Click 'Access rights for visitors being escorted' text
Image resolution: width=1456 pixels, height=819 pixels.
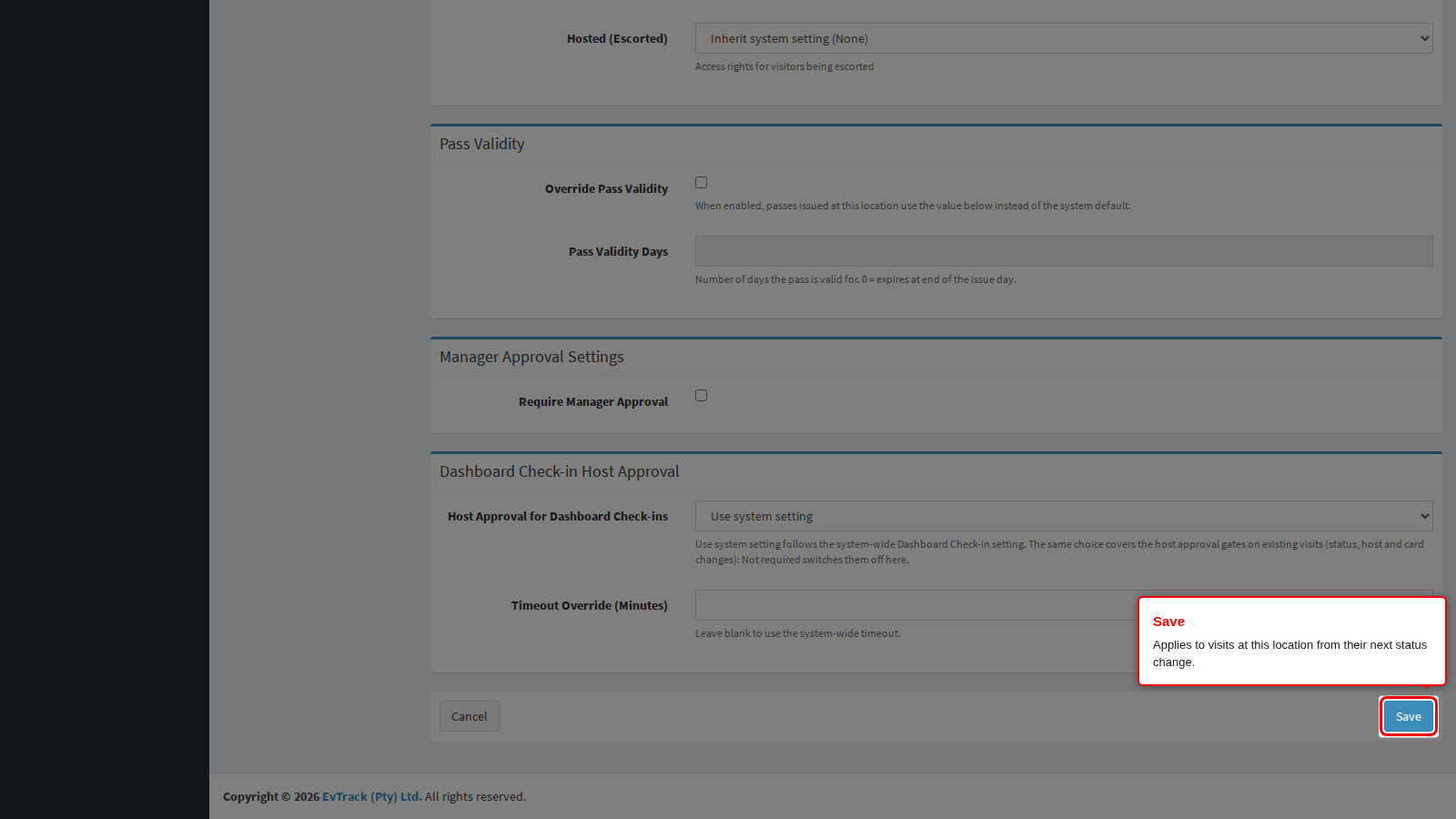tap(784, 66)
